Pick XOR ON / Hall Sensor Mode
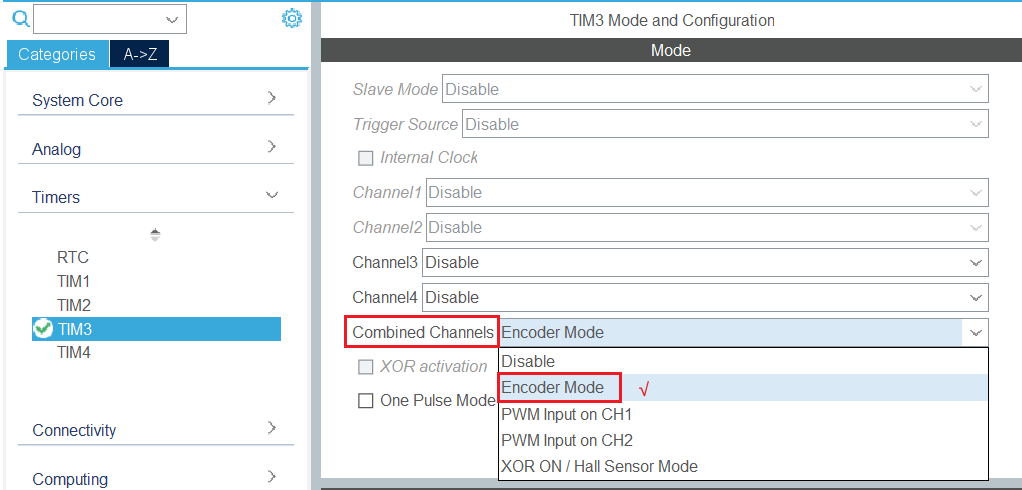The width and height of the screenshot is (1022, 490). tap(600, 466)
